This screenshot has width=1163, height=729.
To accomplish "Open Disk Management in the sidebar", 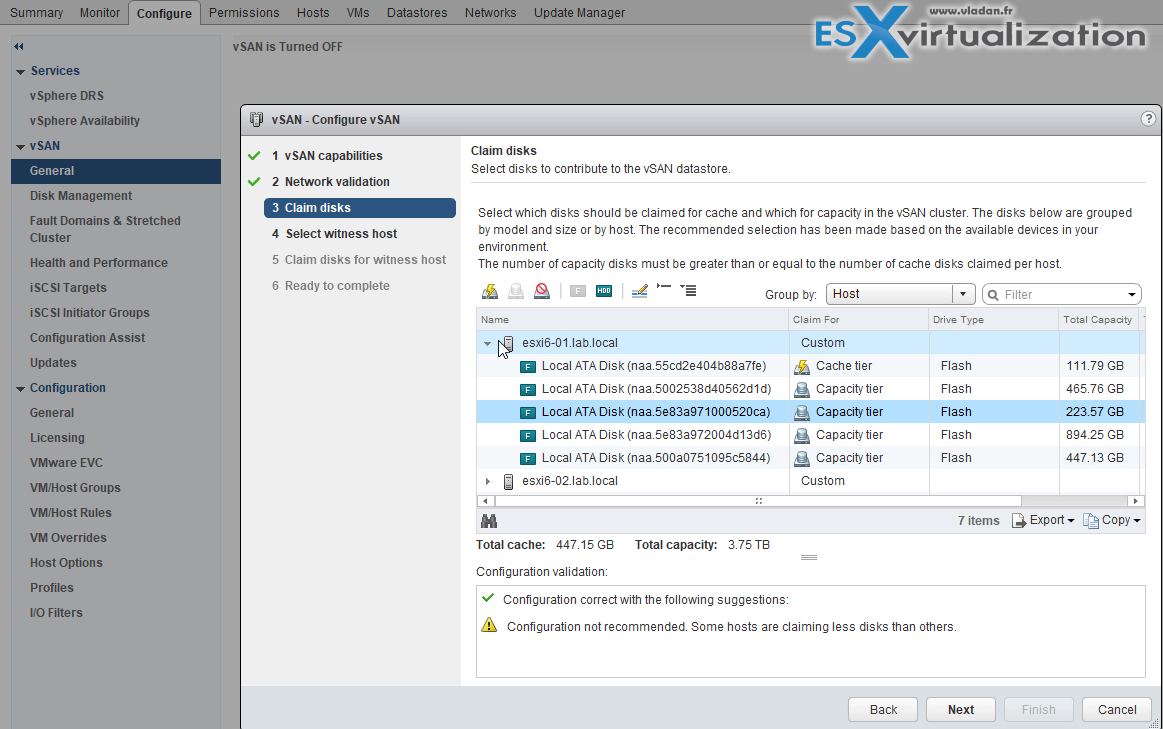I will coord(81,196).
